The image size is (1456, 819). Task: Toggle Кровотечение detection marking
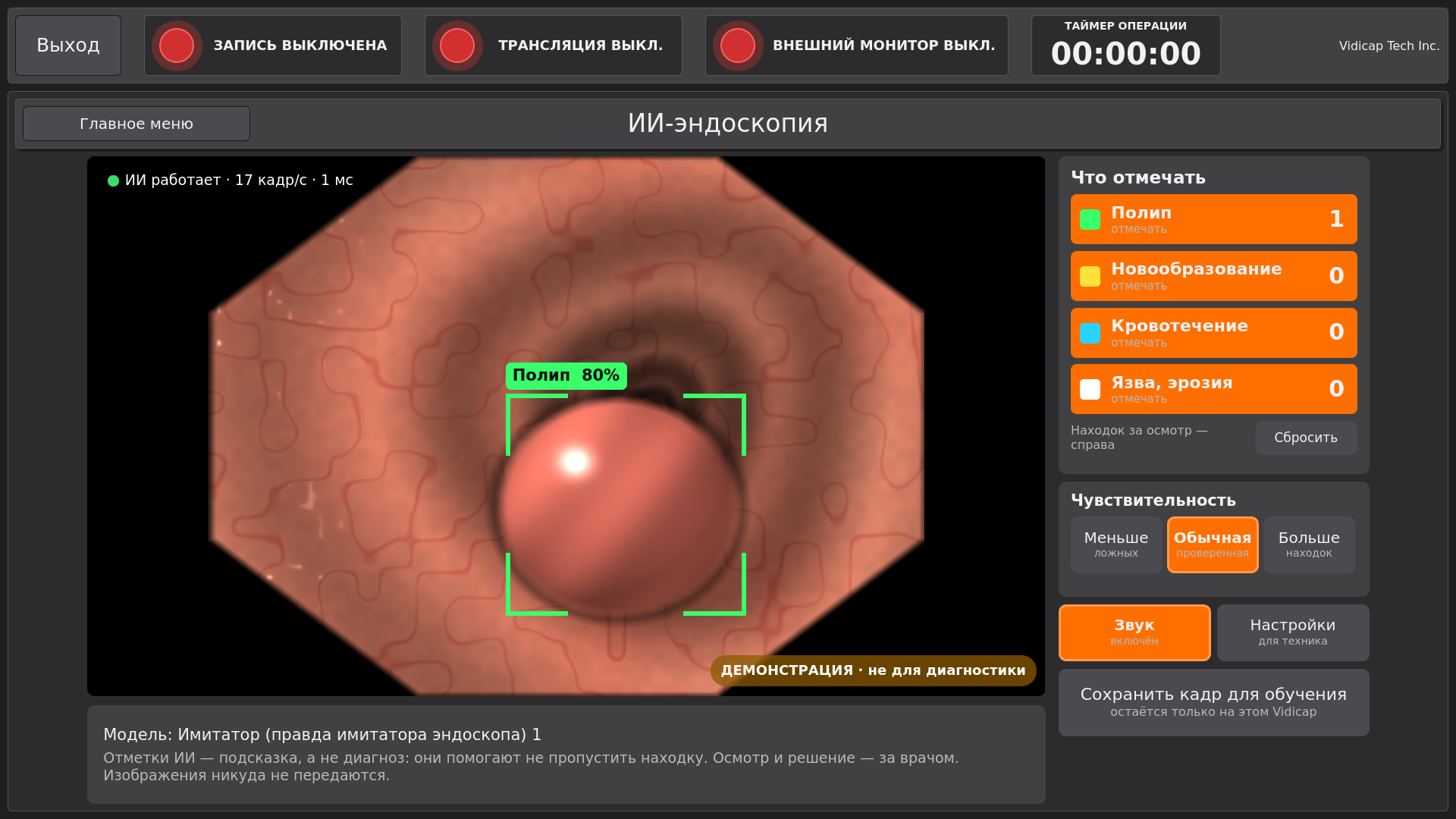coord(1213,333)
